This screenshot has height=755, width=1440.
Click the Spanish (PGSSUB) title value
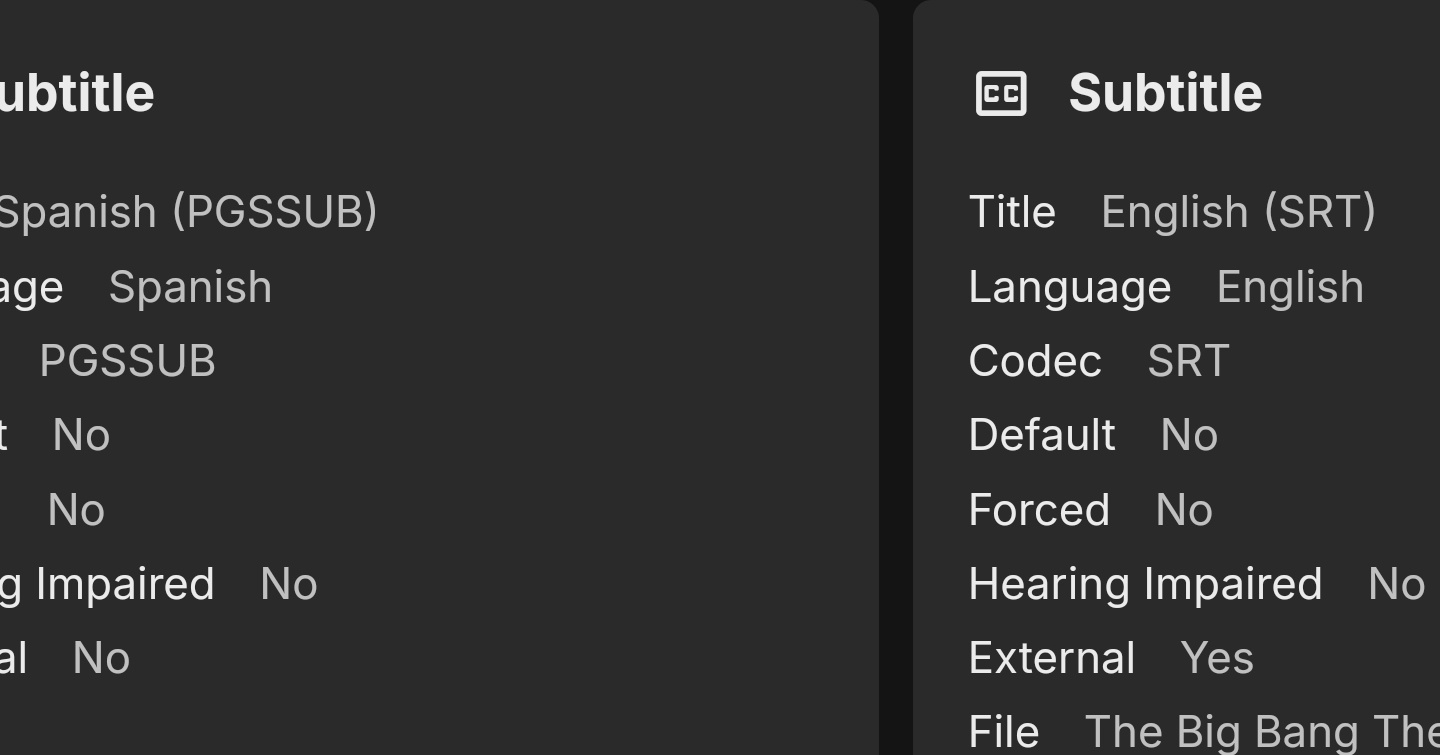pyautogui.click(x=188, y=212)
